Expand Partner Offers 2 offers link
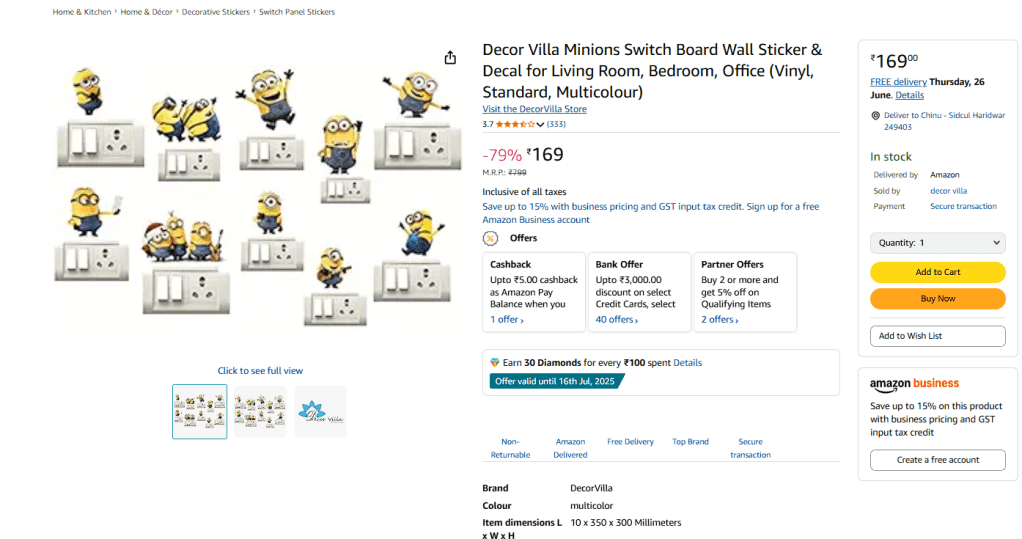Image resolution: width=1022 pixels, height=539 pixels. click(720, 320)
